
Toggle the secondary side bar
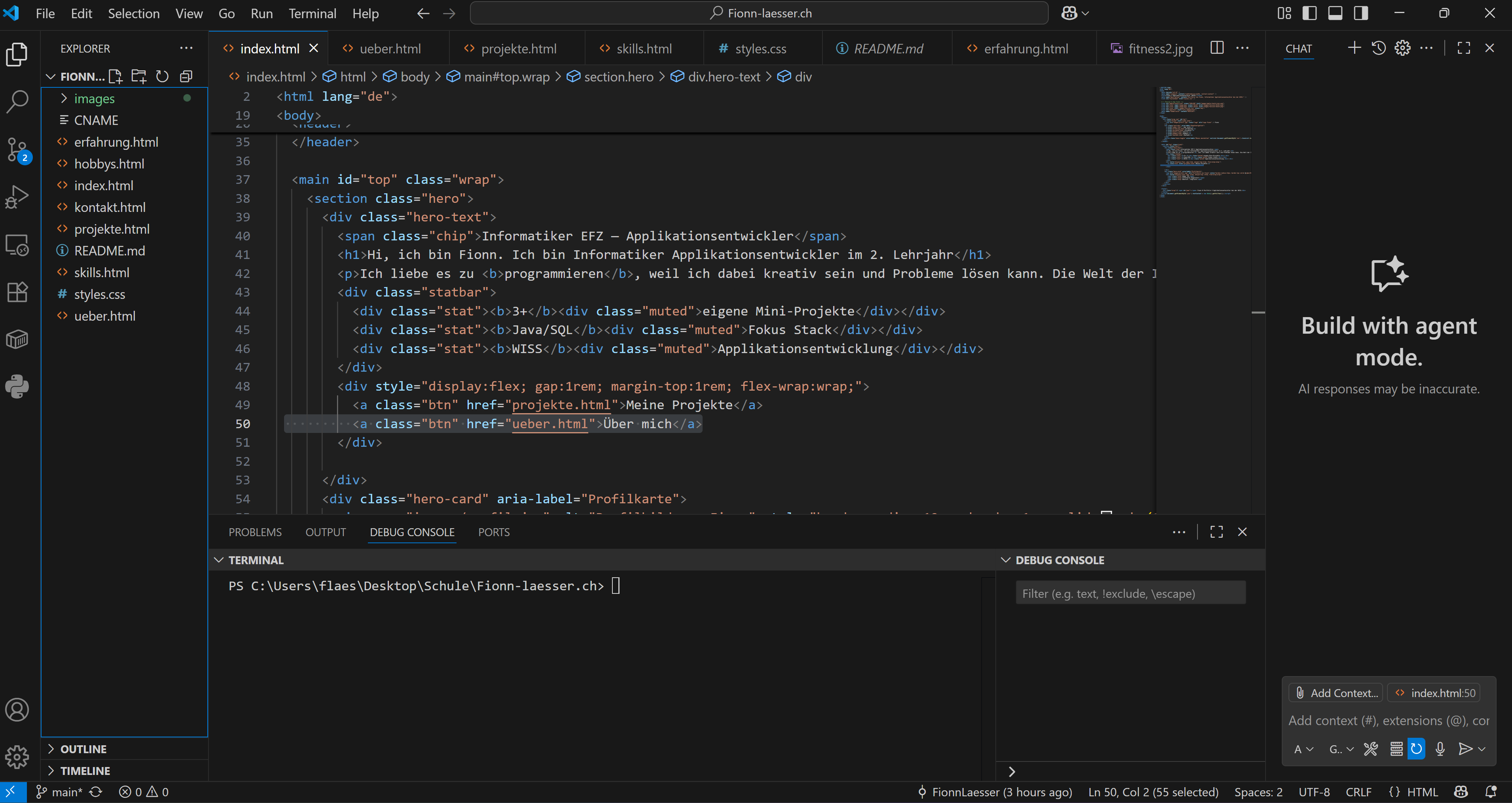1361,13
